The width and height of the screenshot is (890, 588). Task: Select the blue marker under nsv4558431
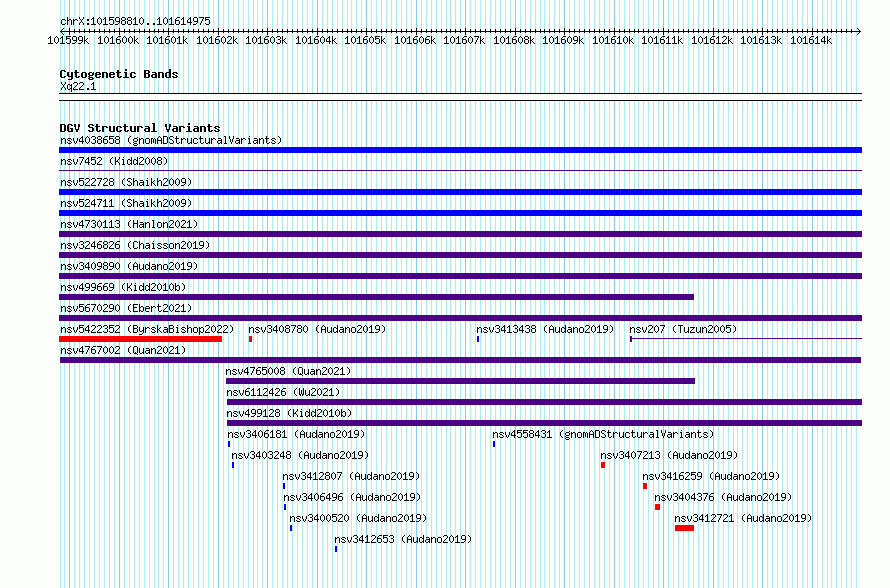point(494,444)
